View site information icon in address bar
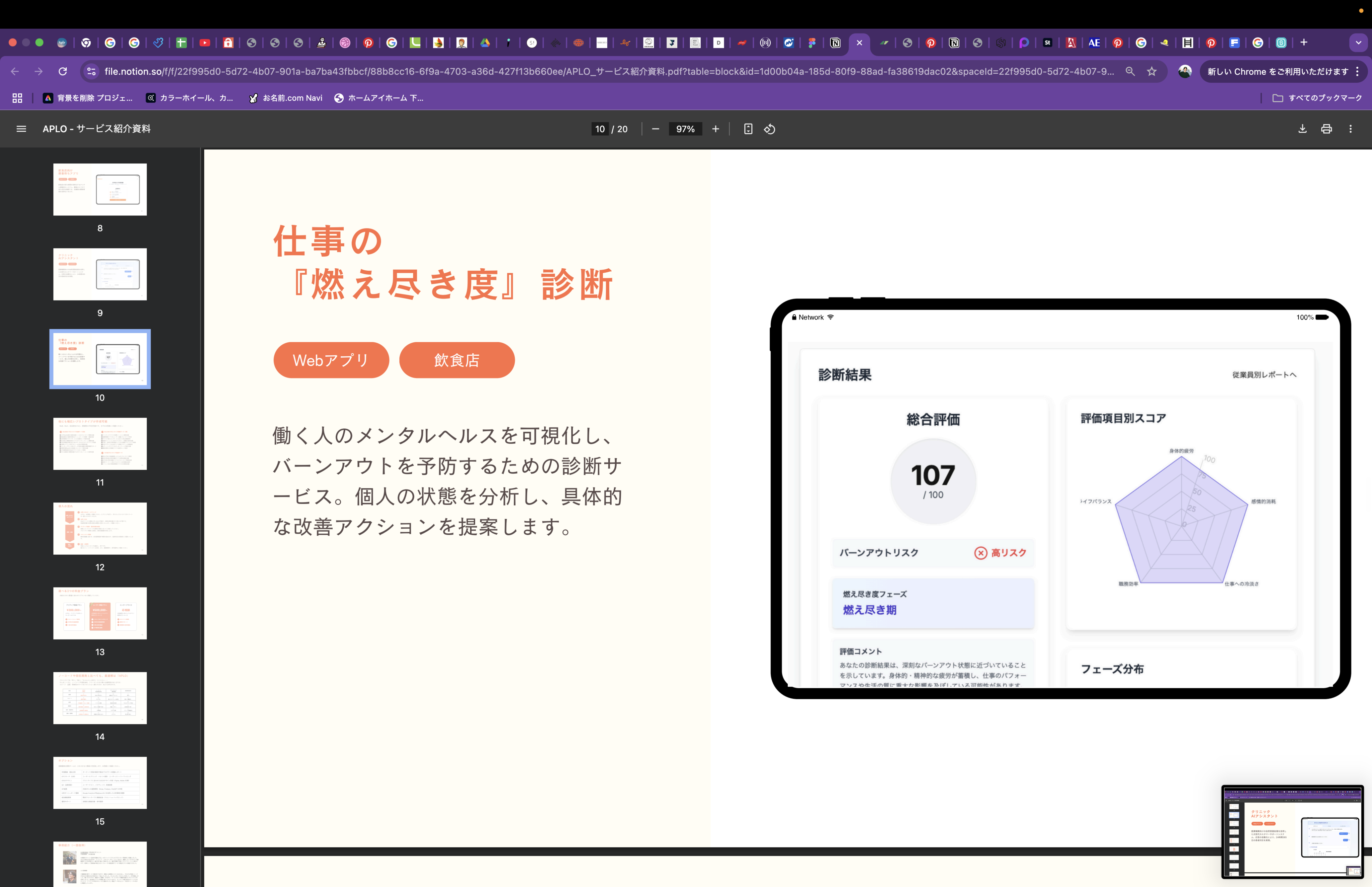 (x=91, y=71)
